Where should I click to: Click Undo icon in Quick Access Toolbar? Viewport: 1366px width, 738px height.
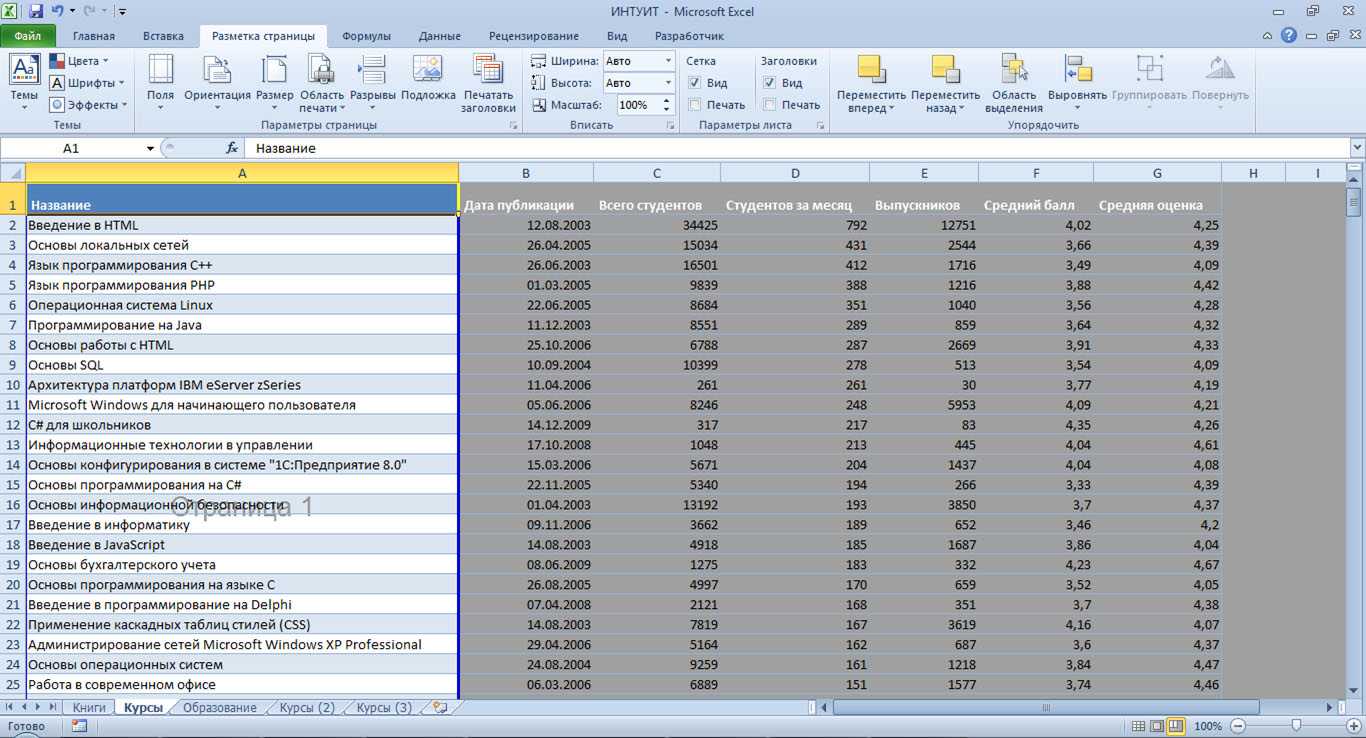58,12
